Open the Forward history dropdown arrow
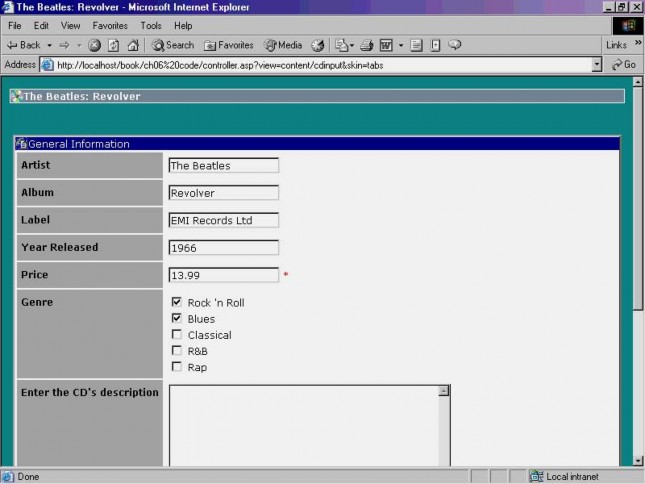645x484 pixels. [79, 45]
